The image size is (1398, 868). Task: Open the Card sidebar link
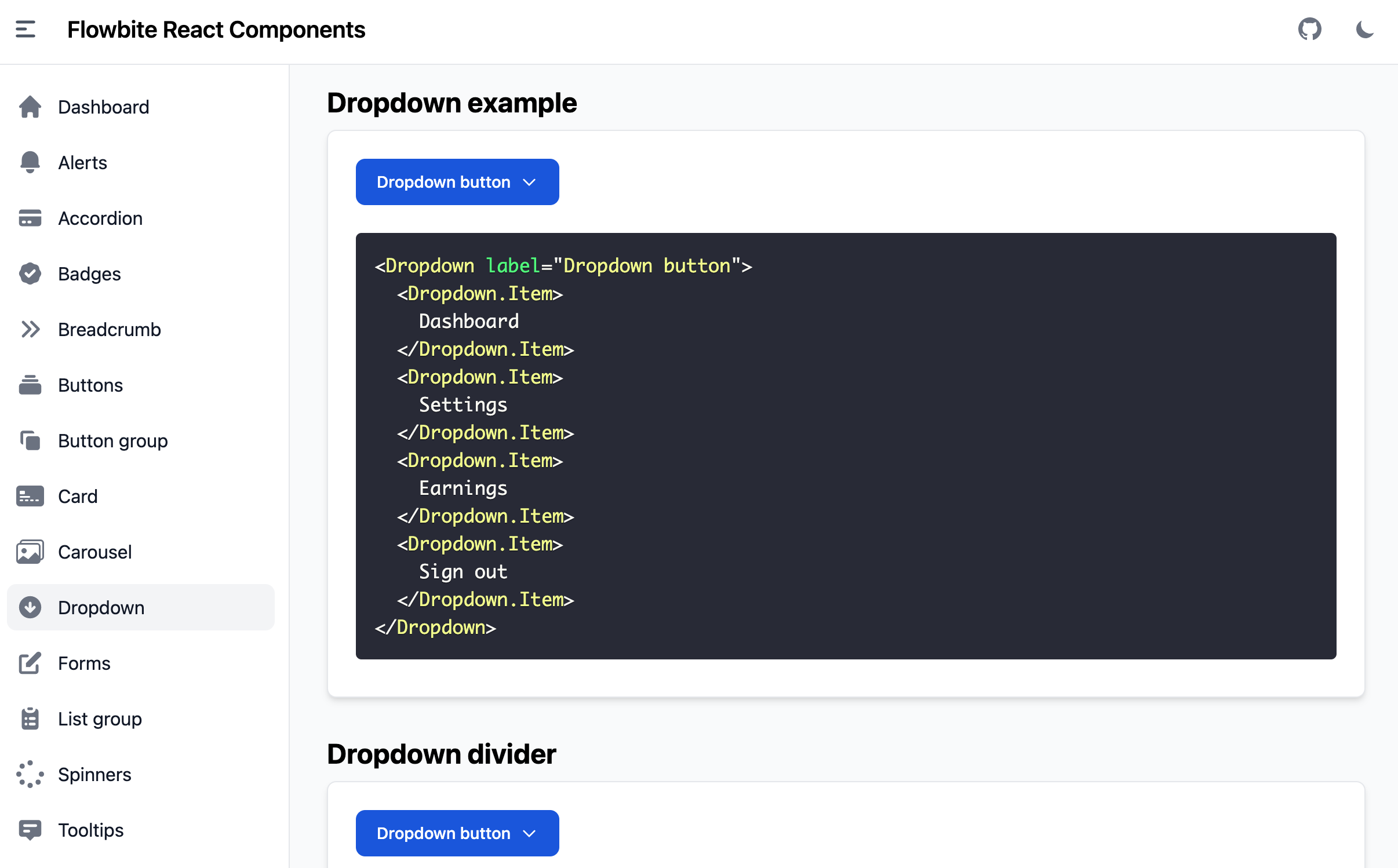pos(78,497)
